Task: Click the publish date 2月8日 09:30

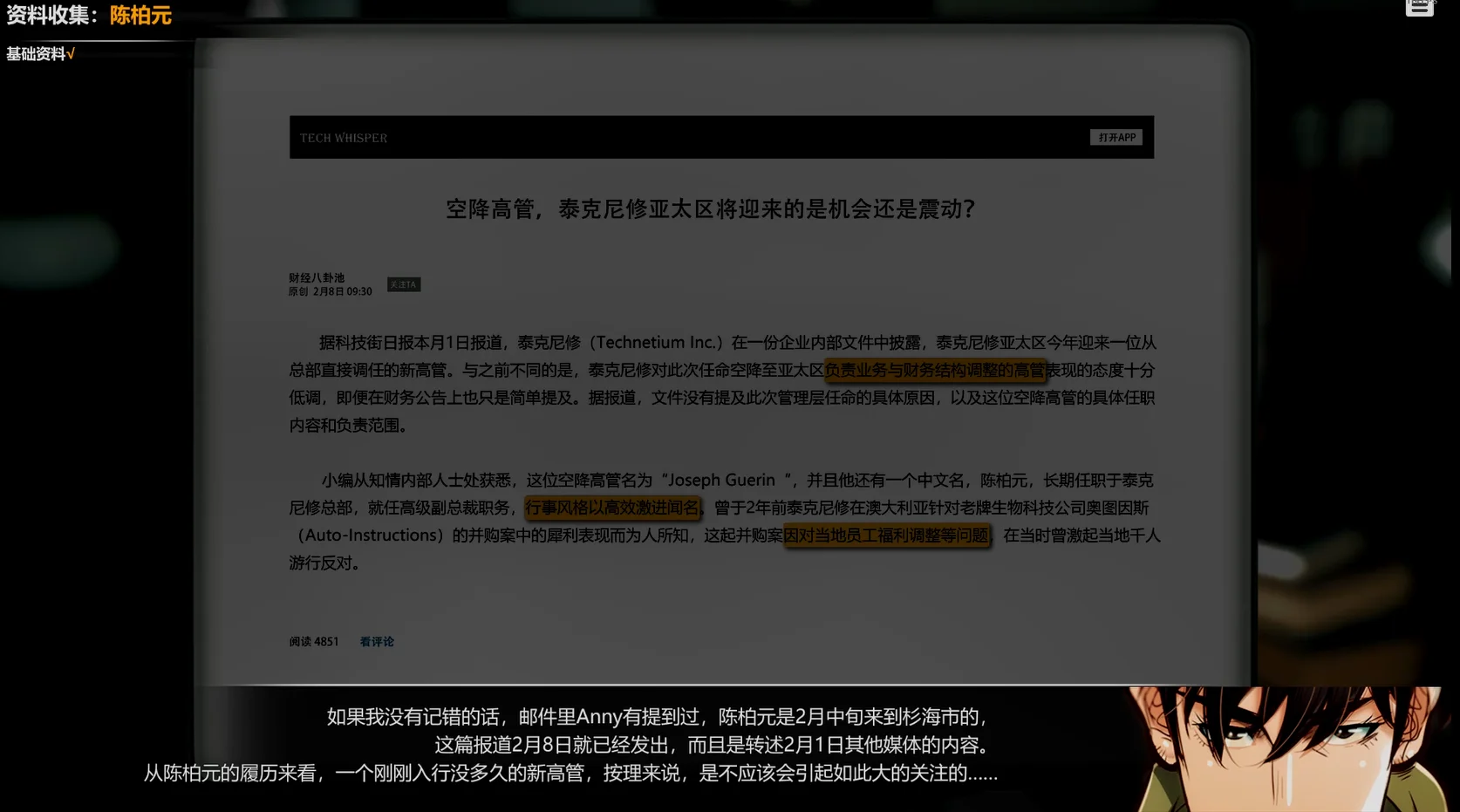Action: [x=342, y=291]
